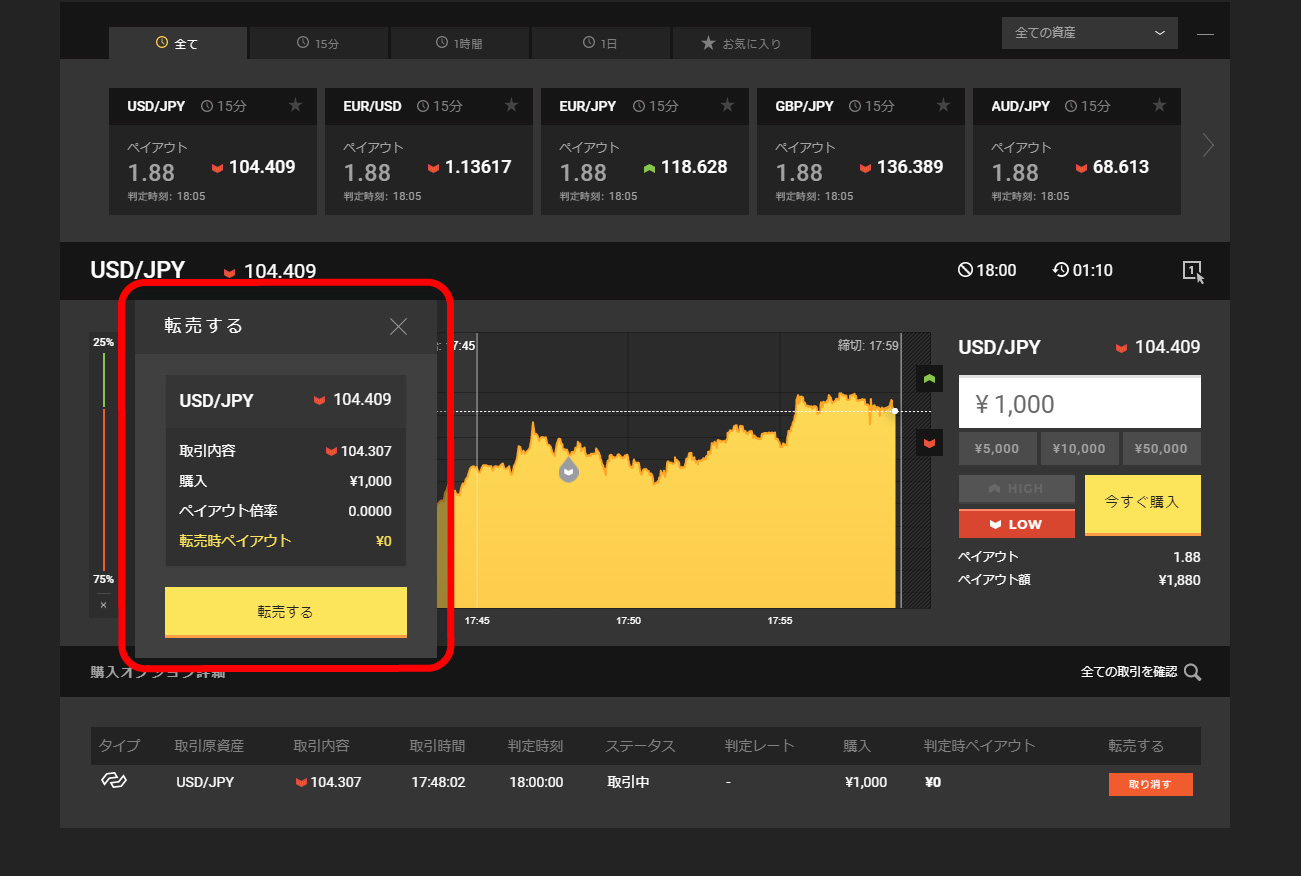Viewport: 1301px width, 876px height.
Task: Click the trade type icon in table row
Action: pos(114,781)
